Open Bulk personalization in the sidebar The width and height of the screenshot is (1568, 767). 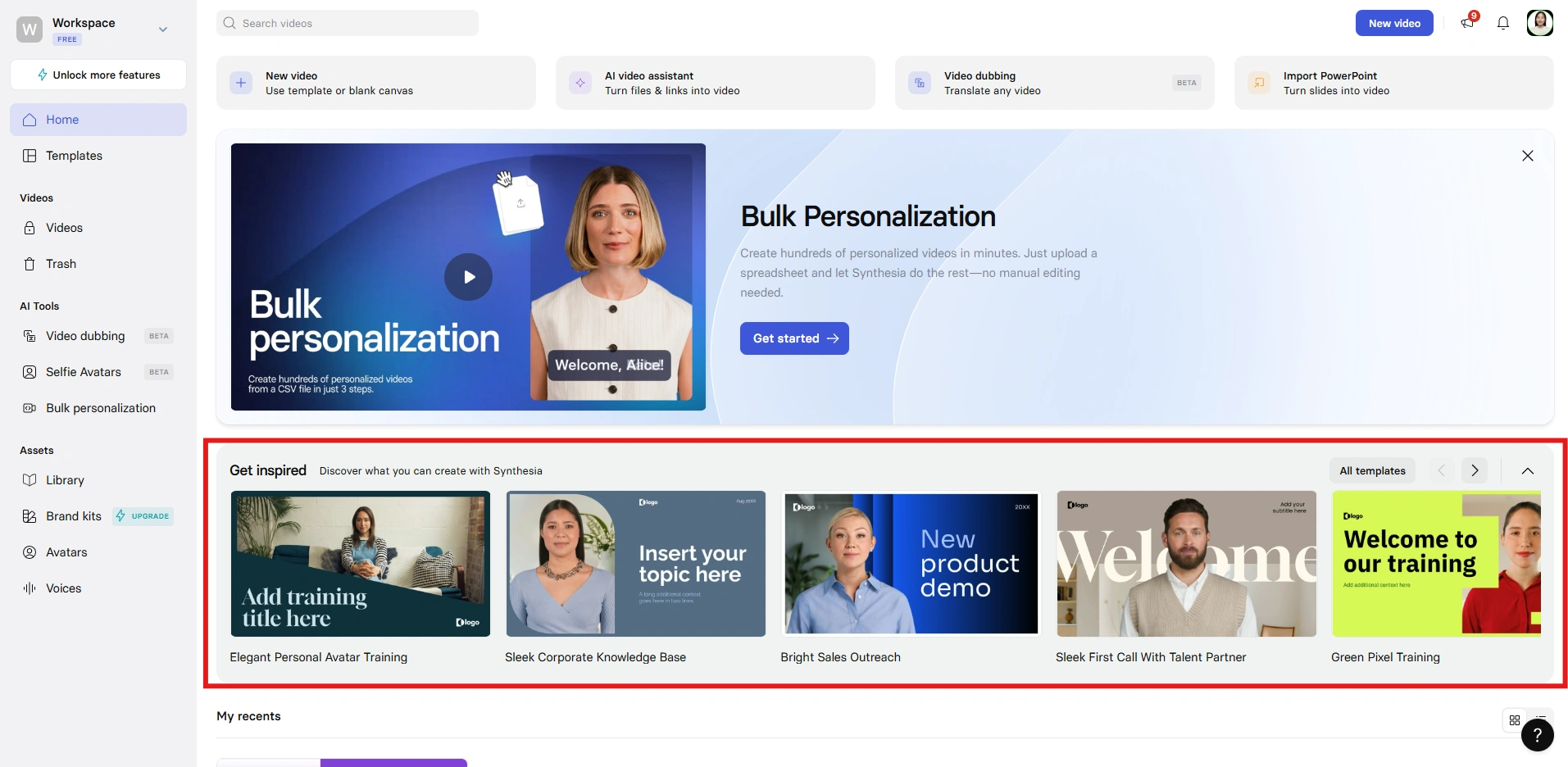[x=98, y=408]
